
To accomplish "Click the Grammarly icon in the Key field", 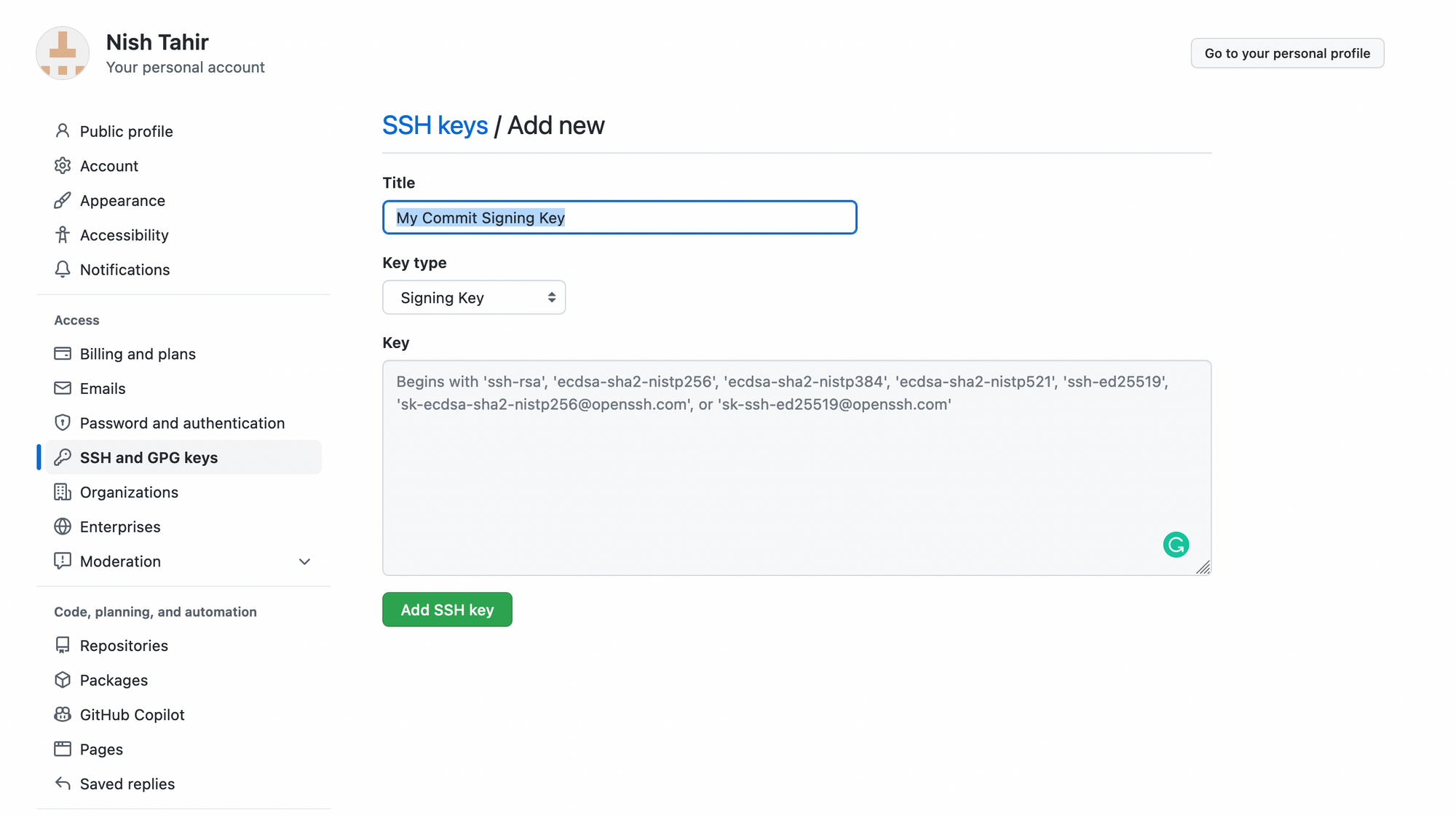I will coord(1176,544).
